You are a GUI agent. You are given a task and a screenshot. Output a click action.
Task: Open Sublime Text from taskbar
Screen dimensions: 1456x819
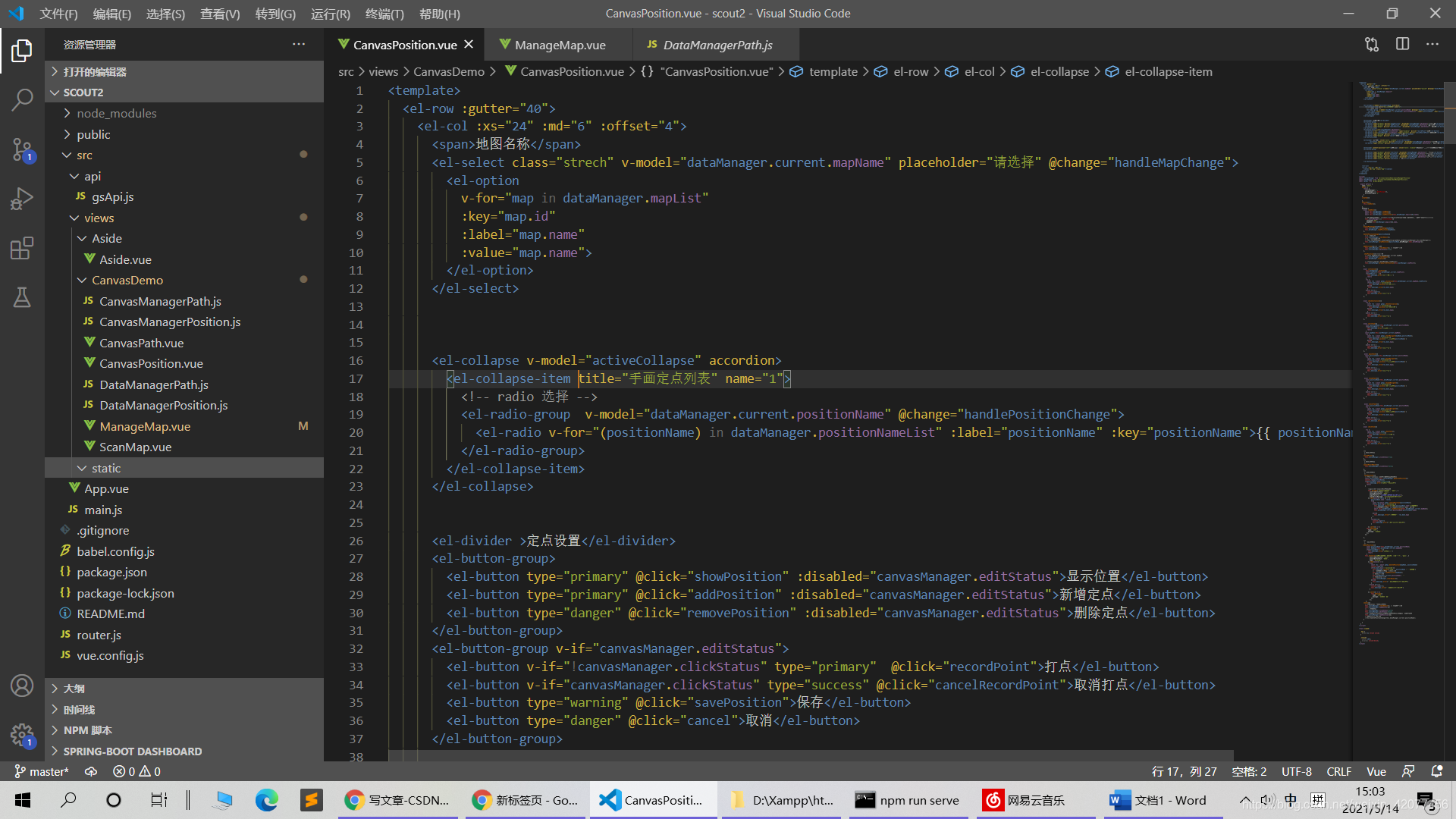pos(311,800)
